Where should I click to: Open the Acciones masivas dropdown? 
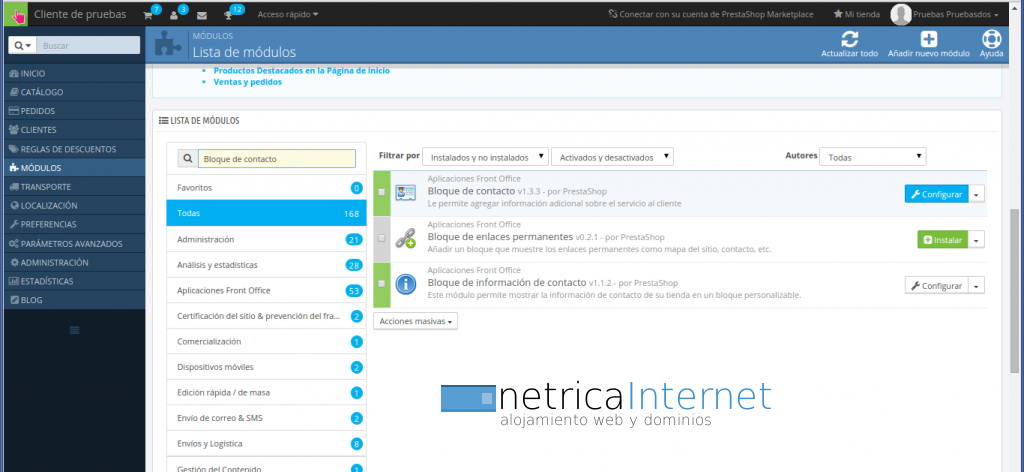pyautogui.click(x=415, y=321)
